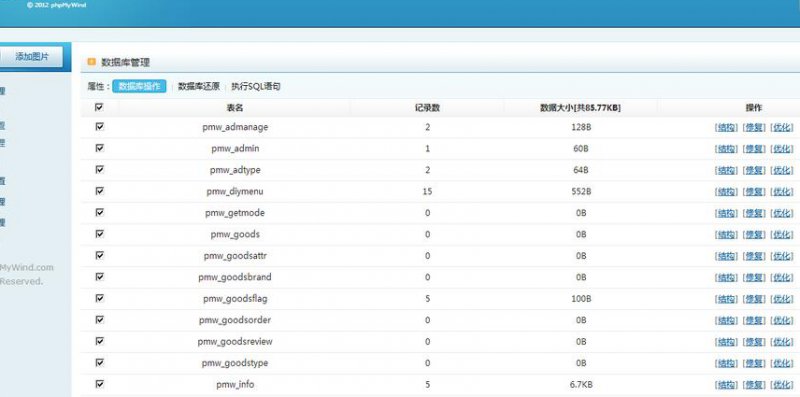View 结构 of pmw_getmode table

click(x=727, y=213)
